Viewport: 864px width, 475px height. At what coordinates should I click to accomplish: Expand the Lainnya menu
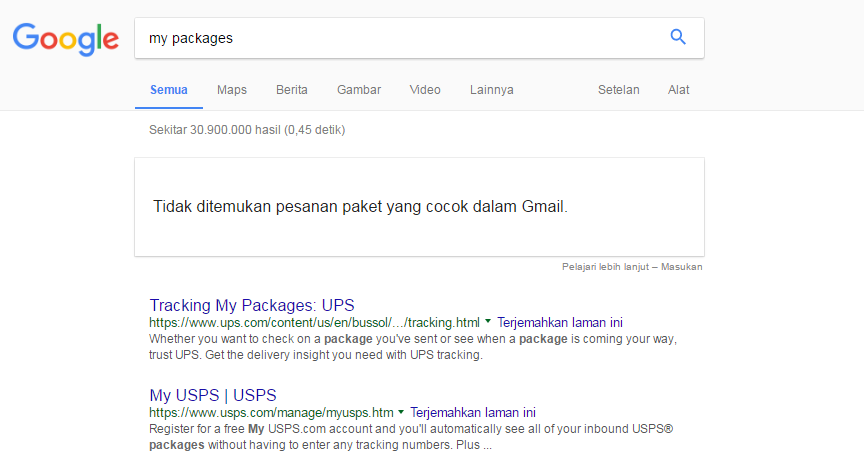(x=492, y=90)
